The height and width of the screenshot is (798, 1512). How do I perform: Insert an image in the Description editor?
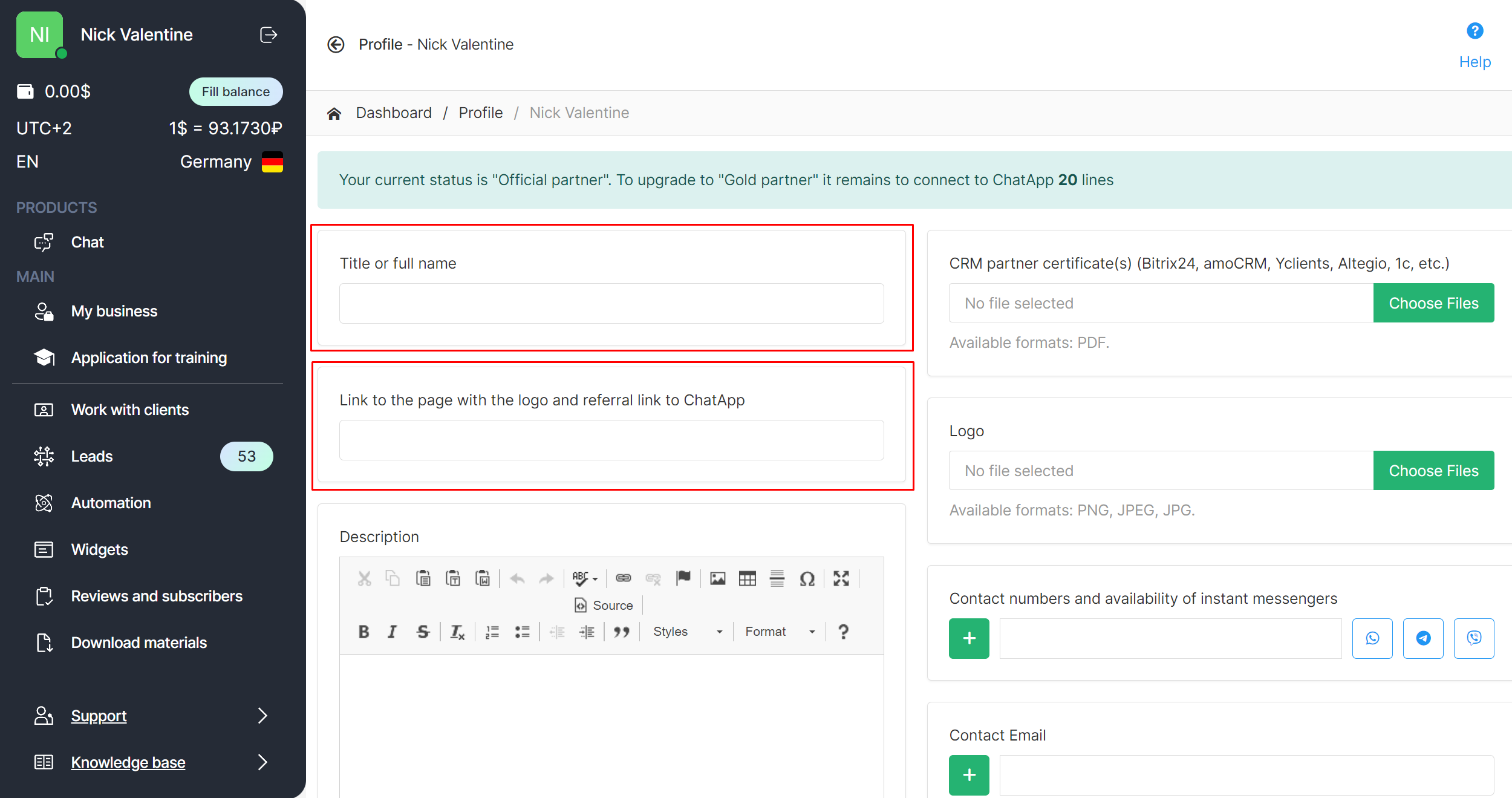point(718,578)
